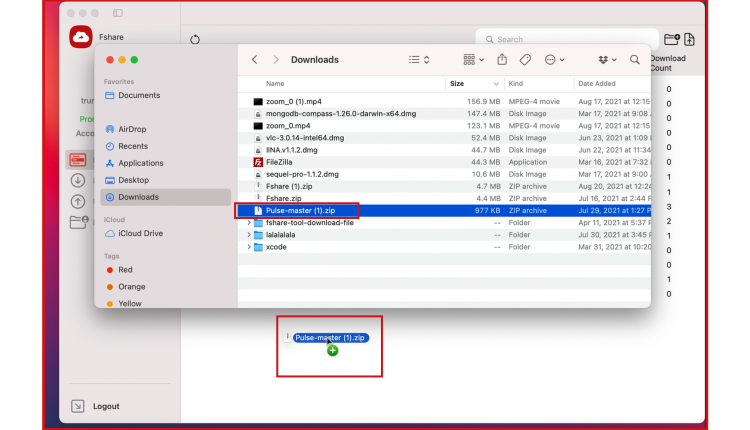This screenshot has width=750, height=430.
Task: Open the Finder action (ellipsis) menu
Action: click(x=554, y=59)
